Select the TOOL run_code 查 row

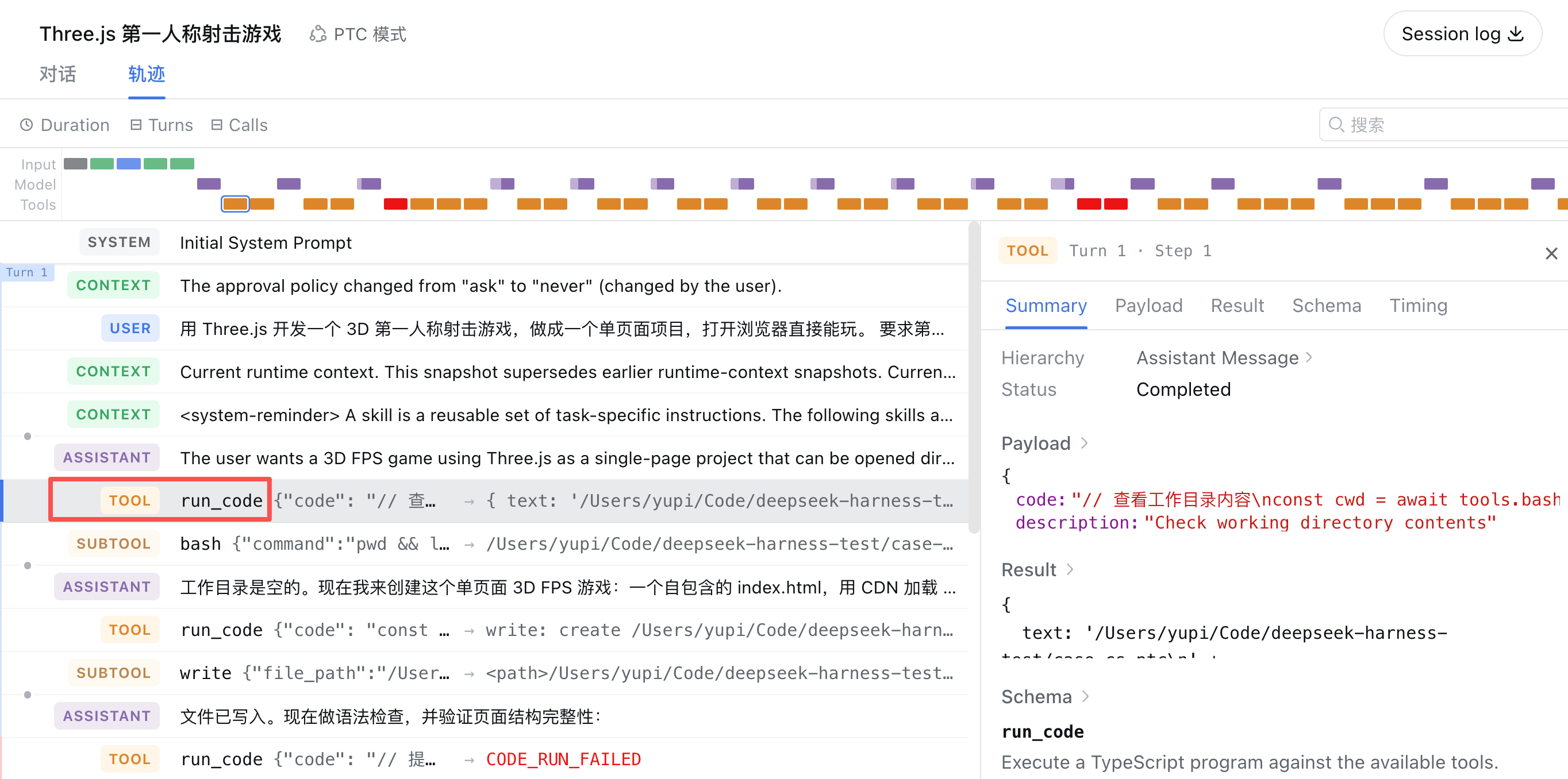(485, 501)
